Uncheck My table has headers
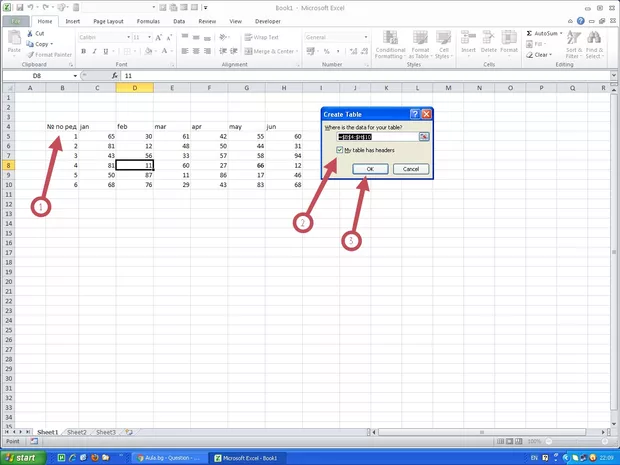 [340, 150]
